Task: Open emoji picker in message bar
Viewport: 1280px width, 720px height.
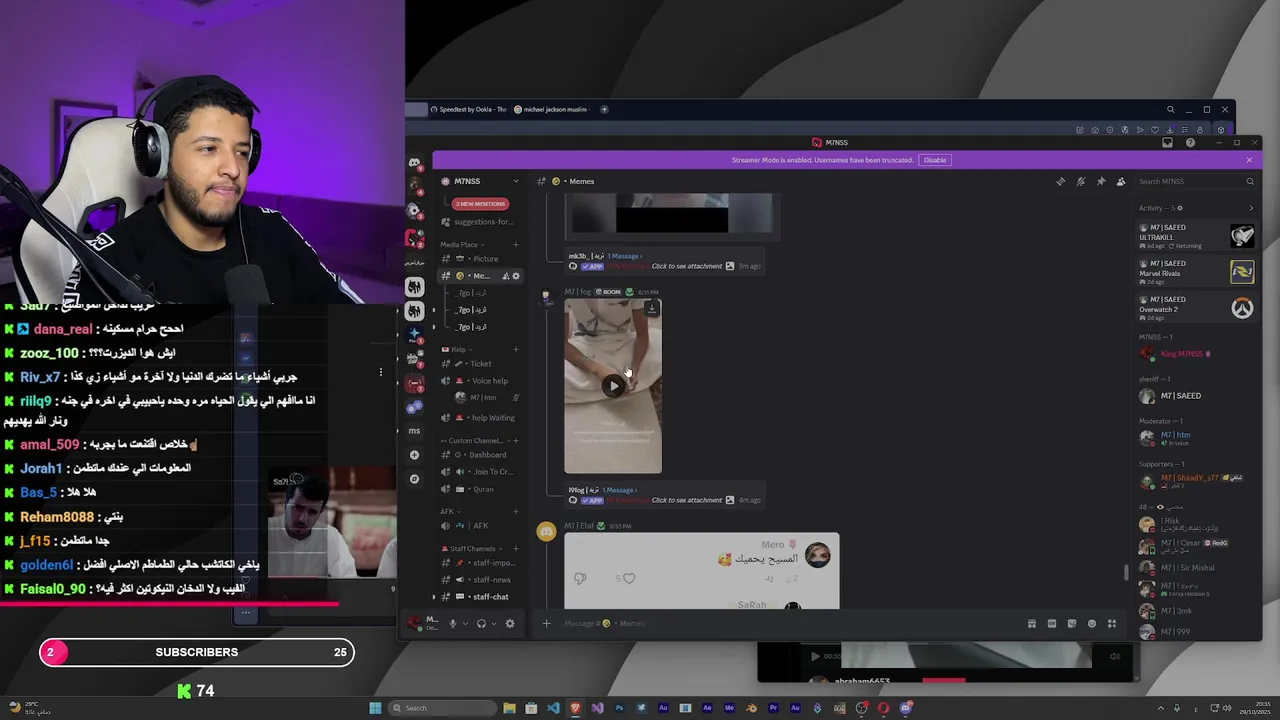Action: 1091,623
